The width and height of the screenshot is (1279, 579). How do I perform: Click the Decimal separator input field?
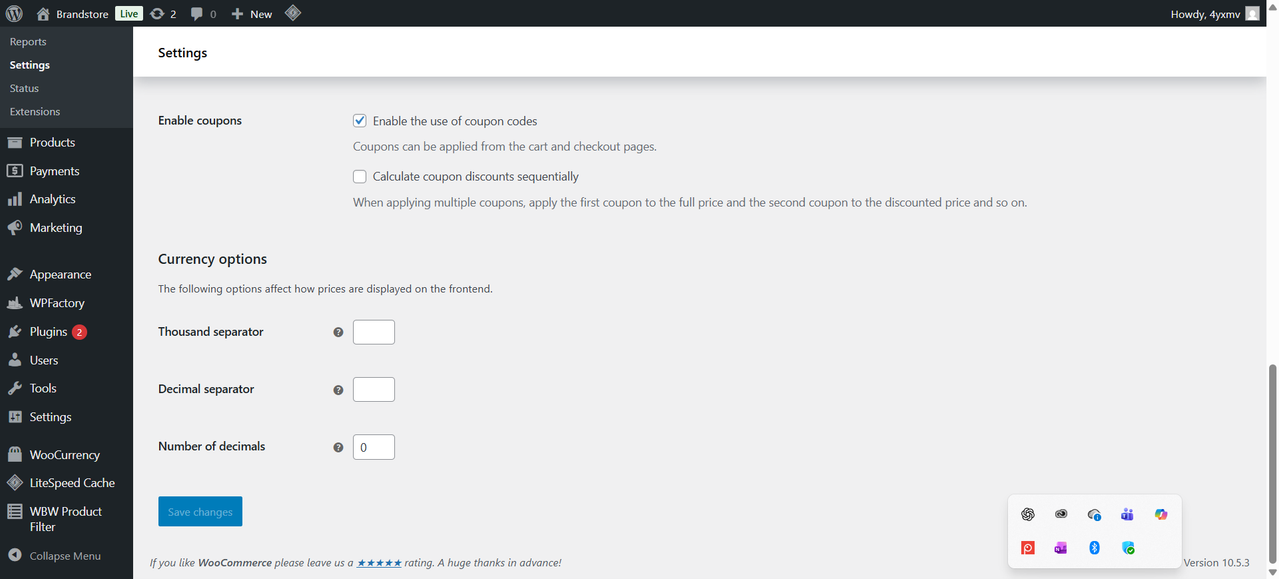click(374, 389)
